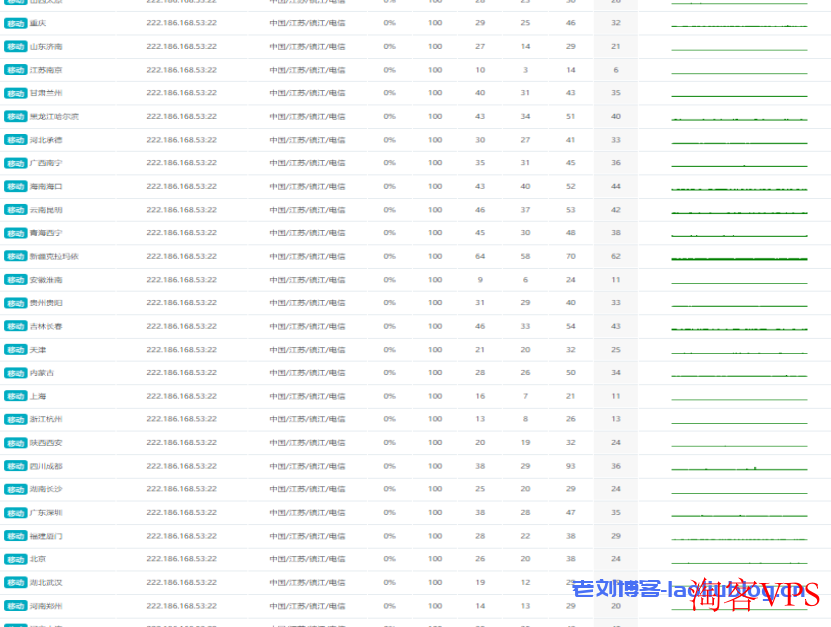Click 中国/江苏/镇江/电信 in the 广东深圳 row

coord(307,513)
